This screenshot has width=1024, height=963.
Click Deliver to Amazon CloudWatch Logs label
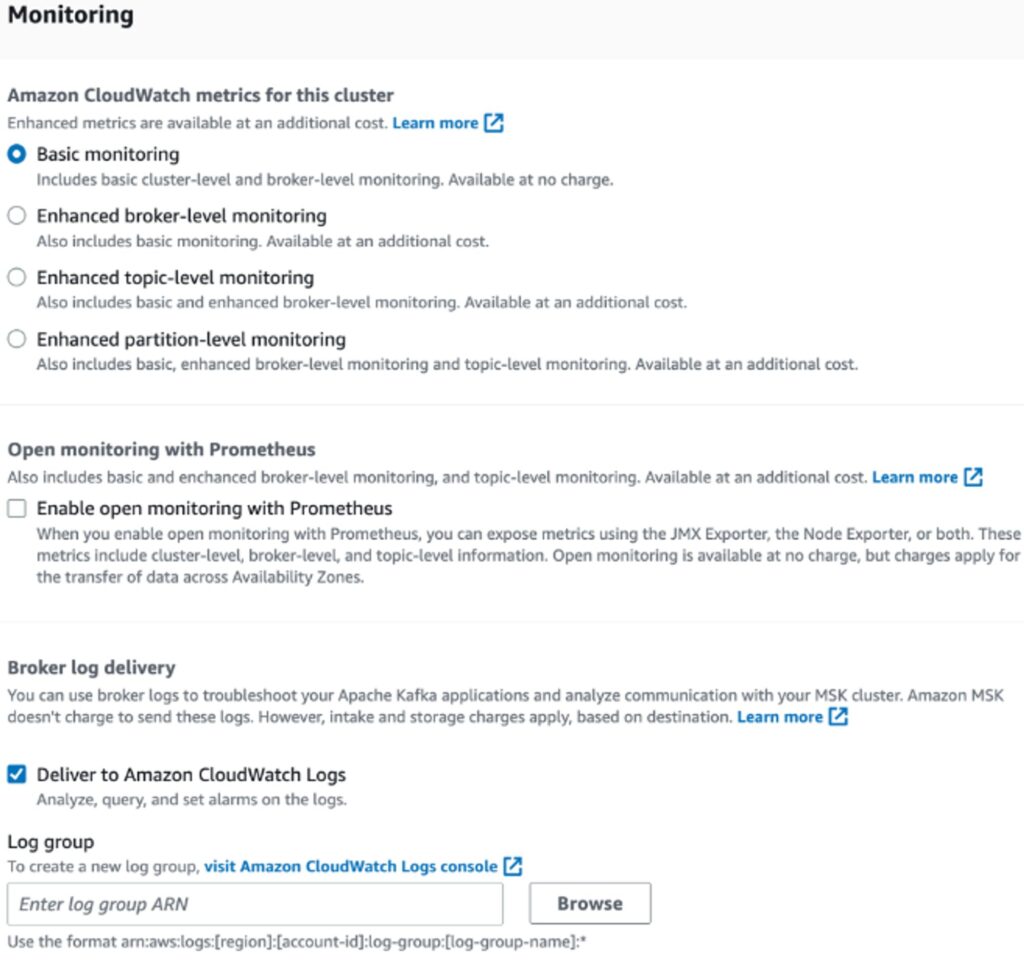point(191,775)
